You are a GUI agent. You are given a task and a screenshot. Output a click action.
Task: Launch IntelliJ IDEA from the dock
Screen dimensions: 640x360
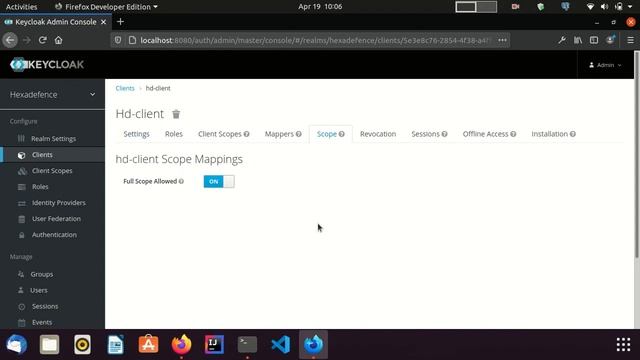tap(214, 344)
